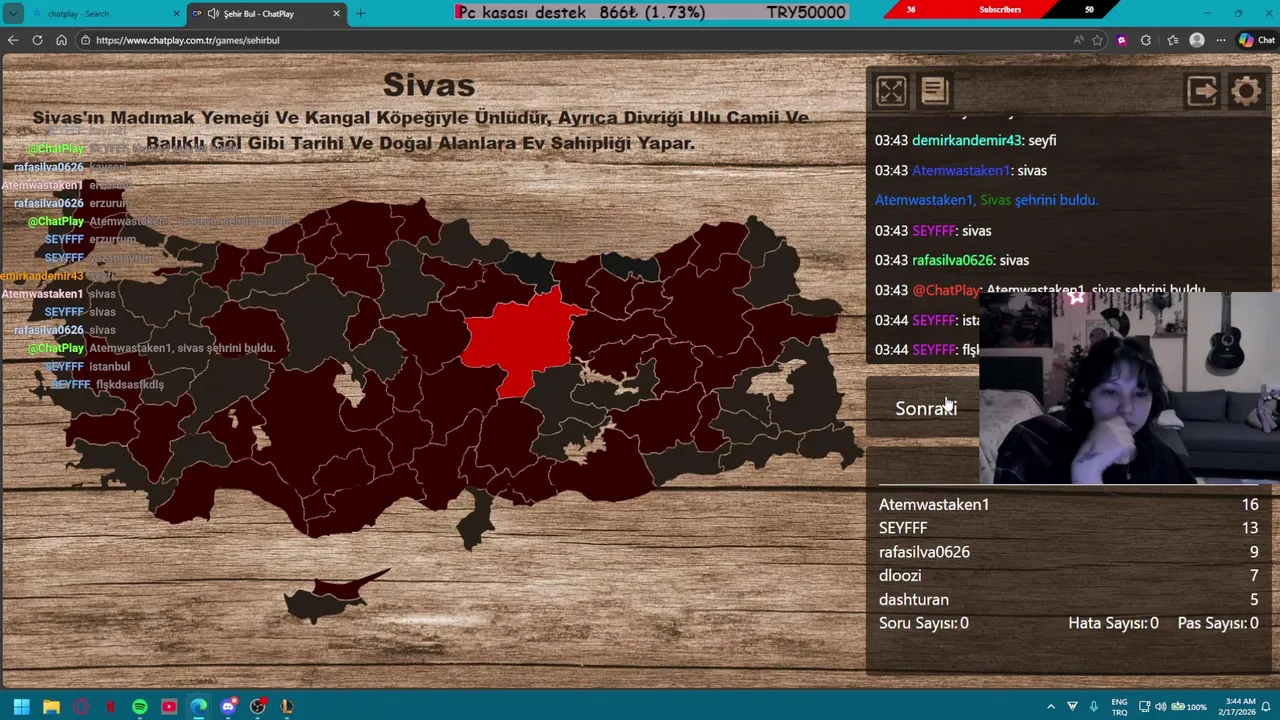The width and height of the screenshot is (1280, 720).
Task: Open a new browser tab
Action: coord(361,13)
